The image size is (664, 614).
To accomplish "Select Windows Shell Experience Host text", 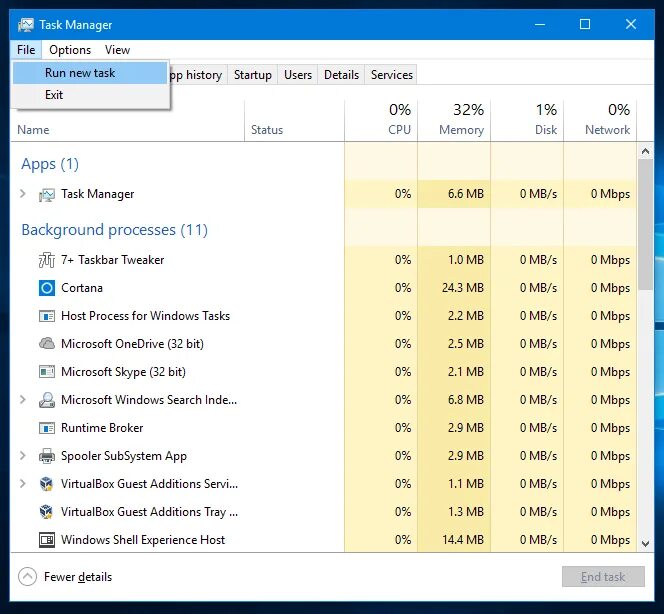I will 143,540.
